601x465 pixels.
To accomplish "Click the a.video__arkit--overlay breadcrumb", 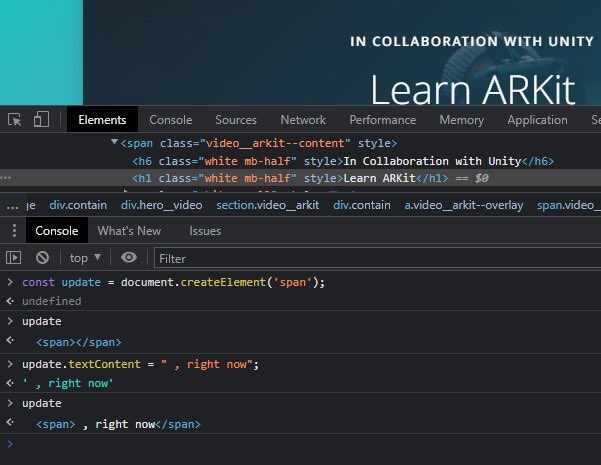I will click(x=464, y=205).
